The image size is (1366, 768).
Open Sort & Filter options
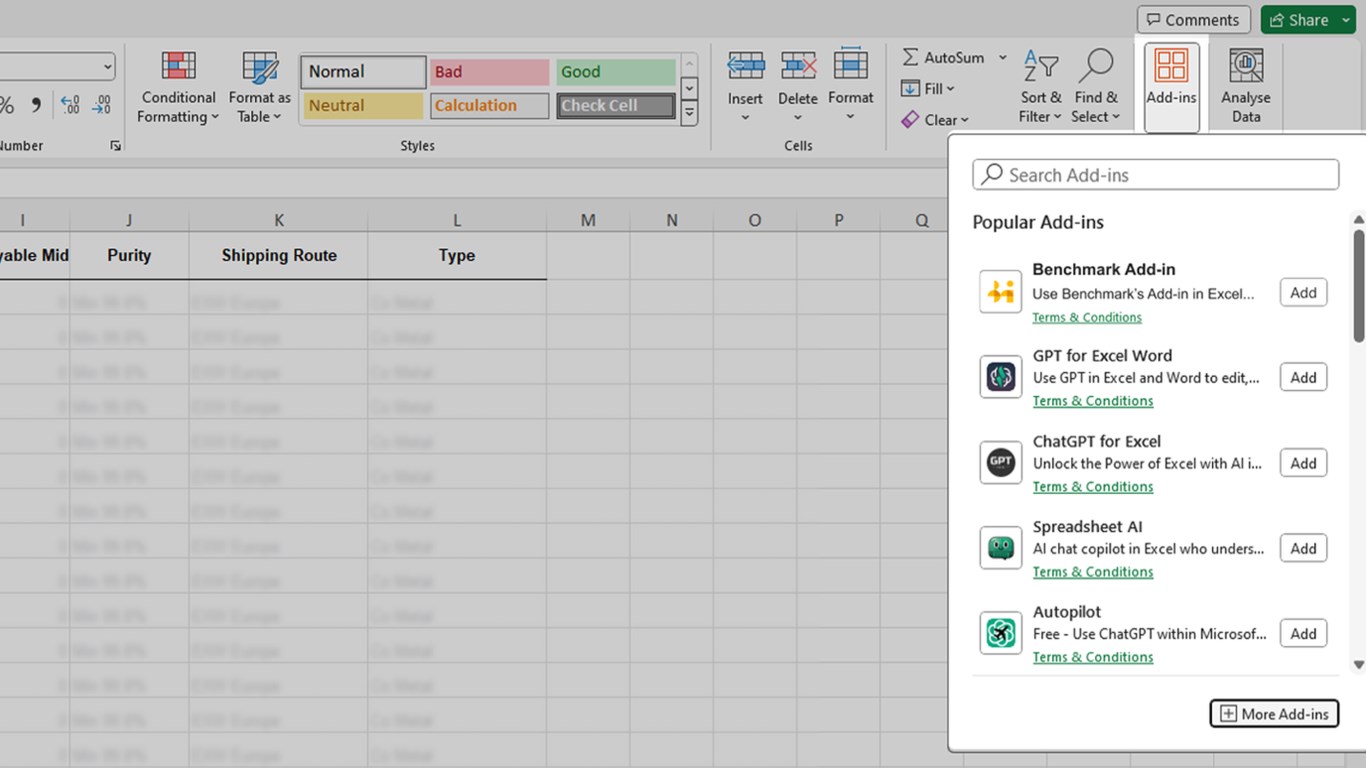1040,87
